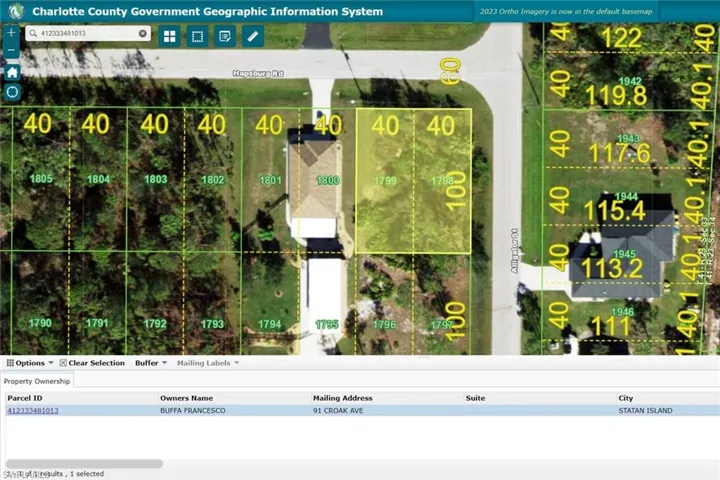The width and height of the screenshot is (720, 480).
Task: Open the attribute list tool icon
Action: pyautogui.click(x=225, y=36)
